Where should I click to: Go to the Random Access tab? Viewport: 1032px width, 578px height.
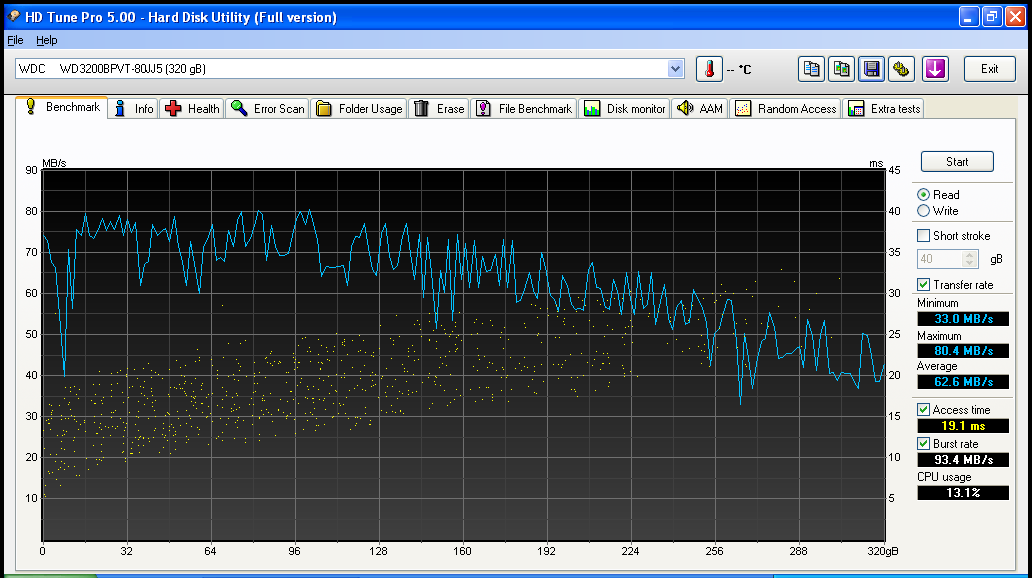point(786,109)
